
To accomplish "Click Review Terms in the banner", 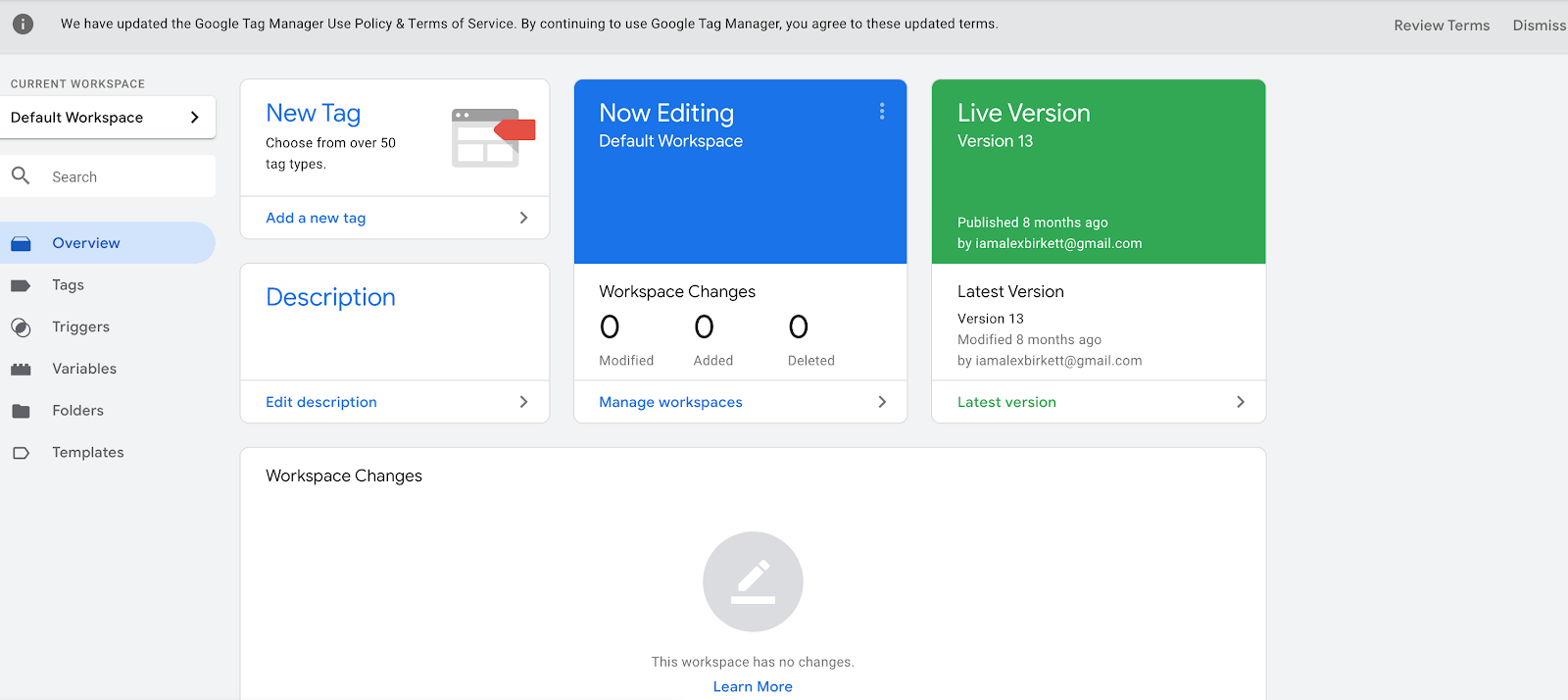I will (1442, 25).
